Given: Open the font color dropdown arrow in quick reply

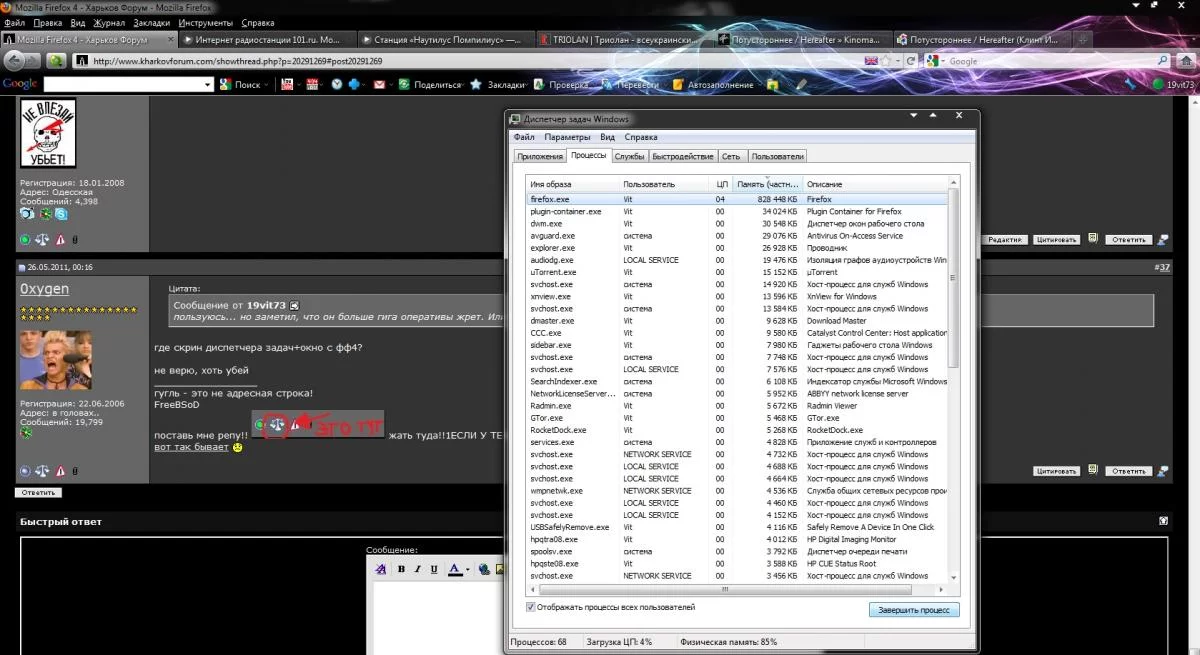Looking at the screenshot, I should point(468,569).
